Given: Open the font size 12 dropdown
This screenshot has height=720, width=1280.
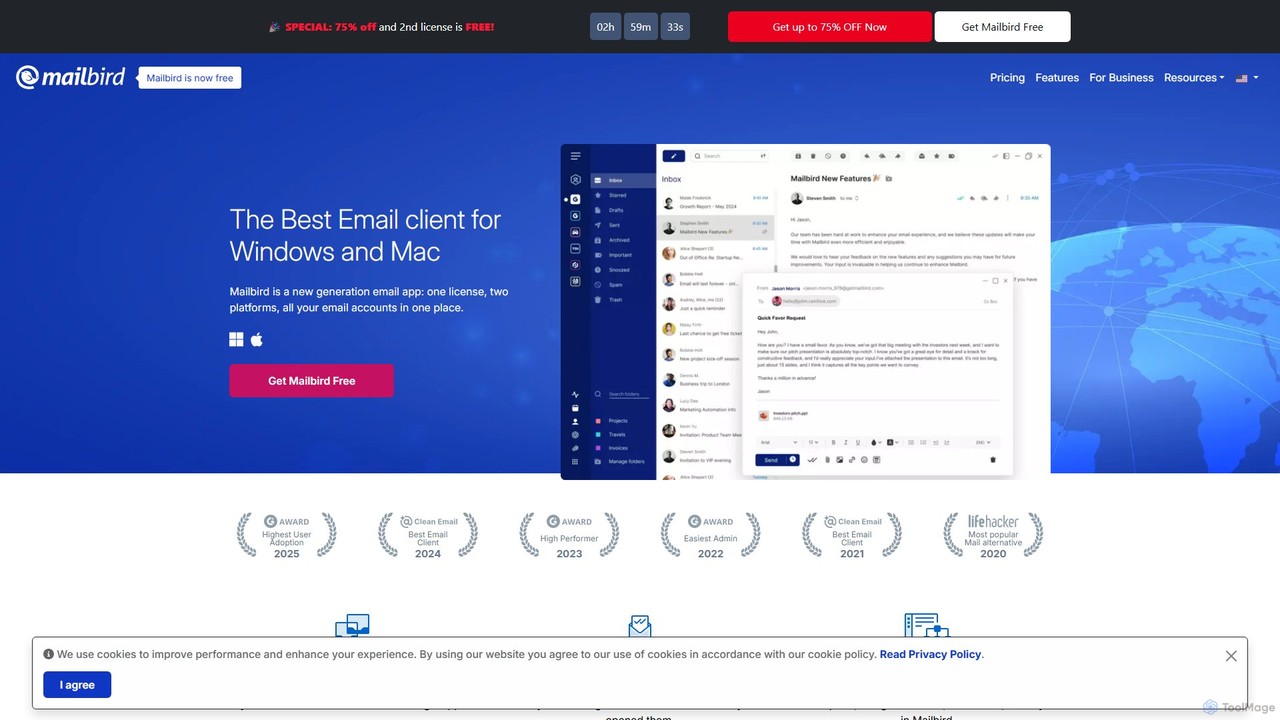Looking at the screenshot, I should pyautogui.click(x=813, y=442).
